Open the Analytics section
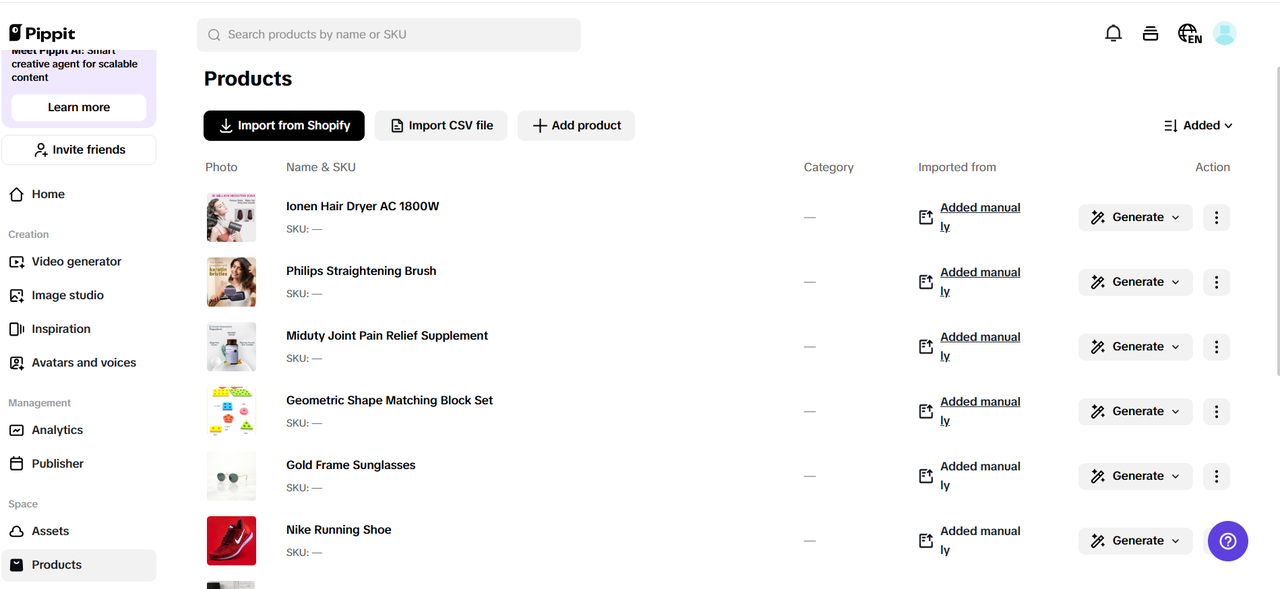The height and width of the screenshot is (589, 1280). click(57, 429)
